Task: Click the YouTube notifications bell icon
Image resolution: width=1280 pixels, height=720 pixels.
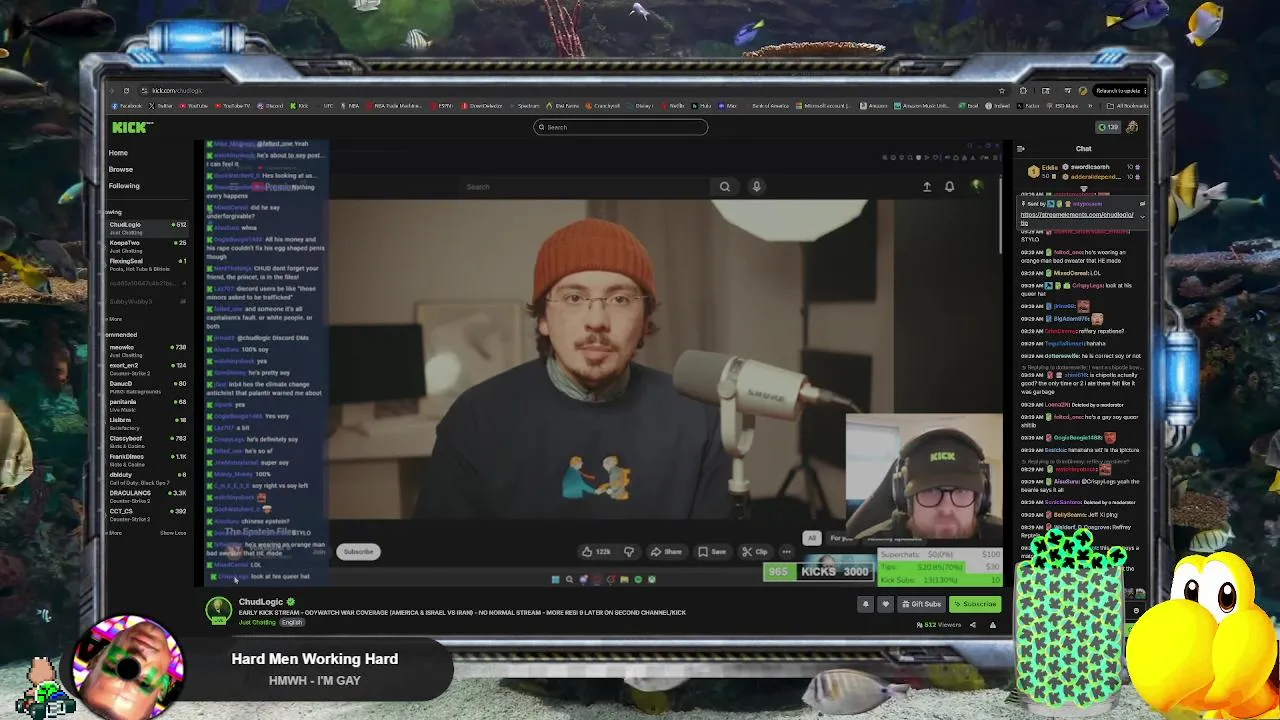Action: [949, 186]
